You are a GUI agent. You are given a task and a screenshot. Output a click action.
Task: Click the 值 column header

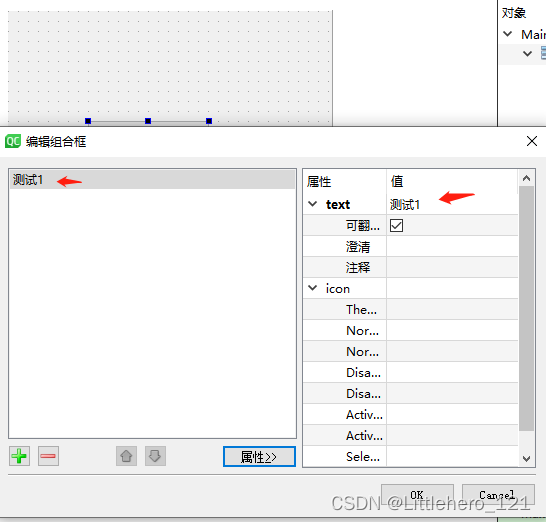(x=452, y=181)
